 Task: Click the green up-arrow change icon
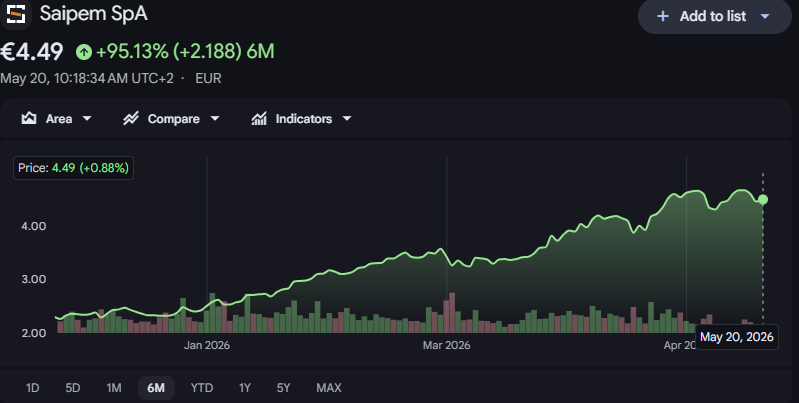click(x=84, y=51)
